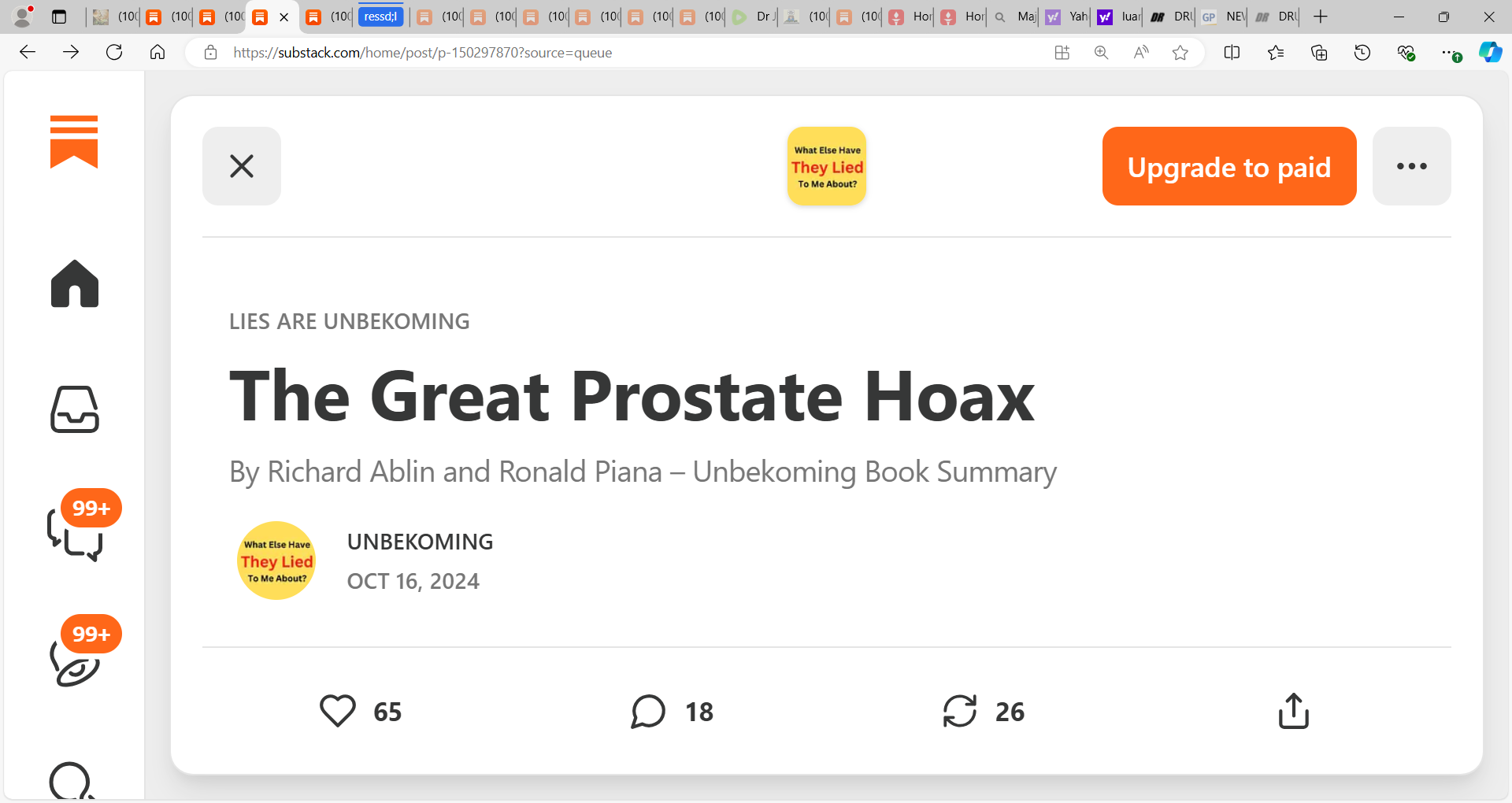The image size is (1512, 803).
Task: Click the 65 likes count
Action: 387,712
